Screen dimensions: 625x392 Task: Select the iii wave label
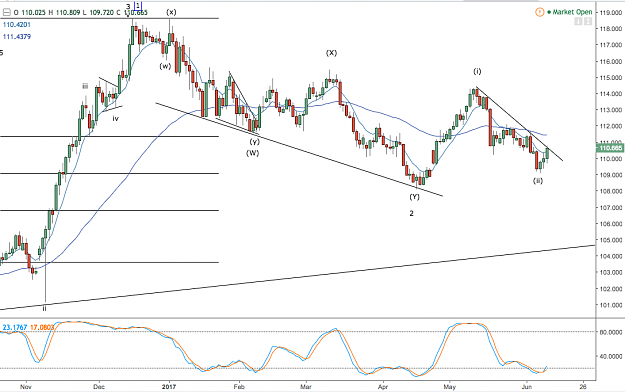[x=85, y=87]
